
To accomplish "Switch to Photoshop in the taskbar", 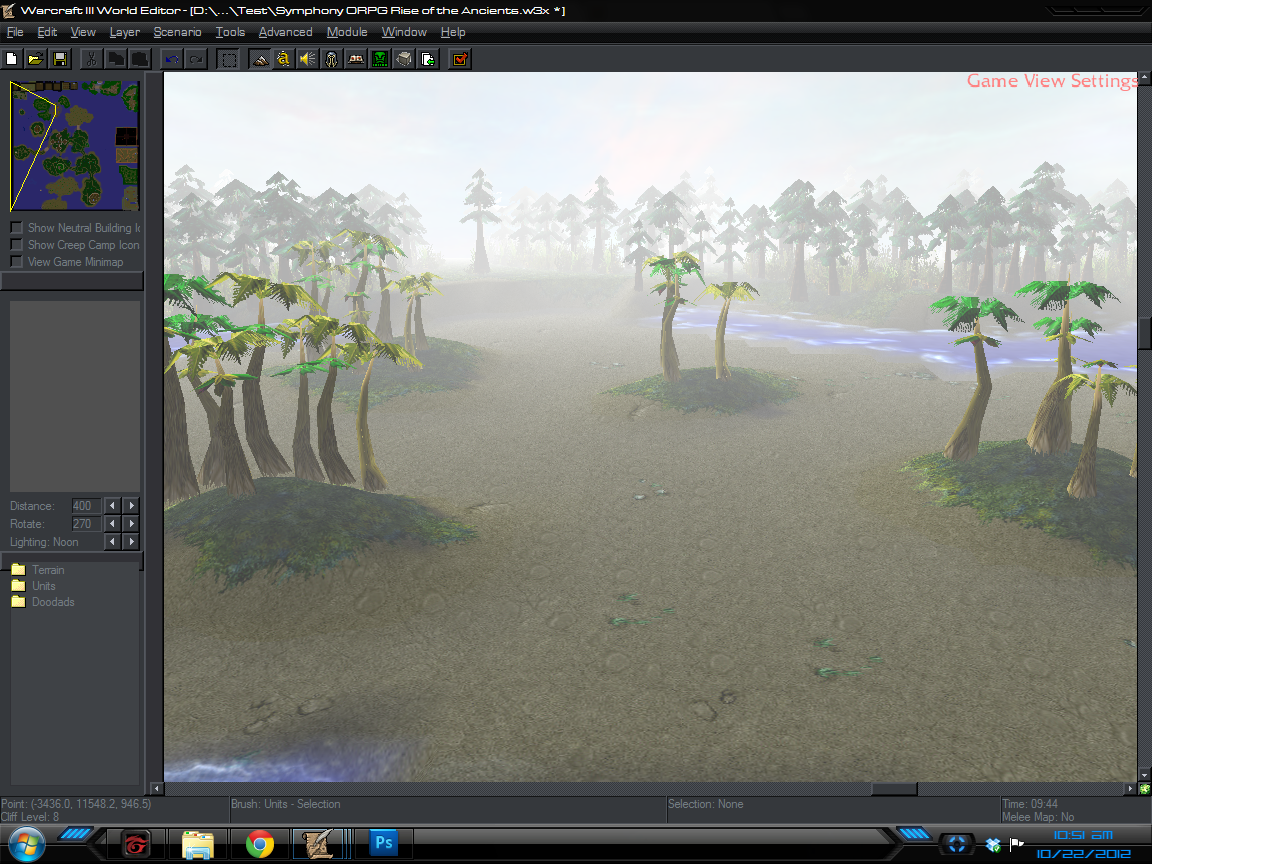I will [383, 844].
